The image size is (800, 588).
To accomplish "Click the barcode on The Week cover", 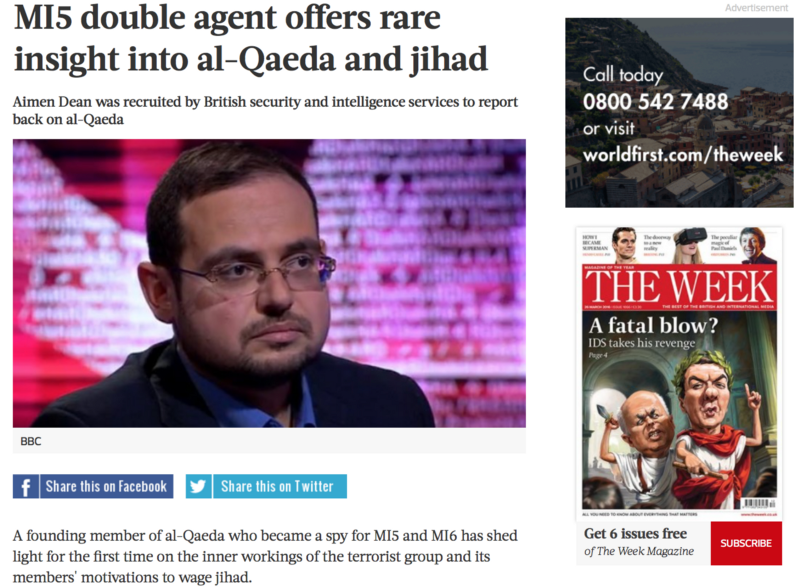I will coord(759,504).
